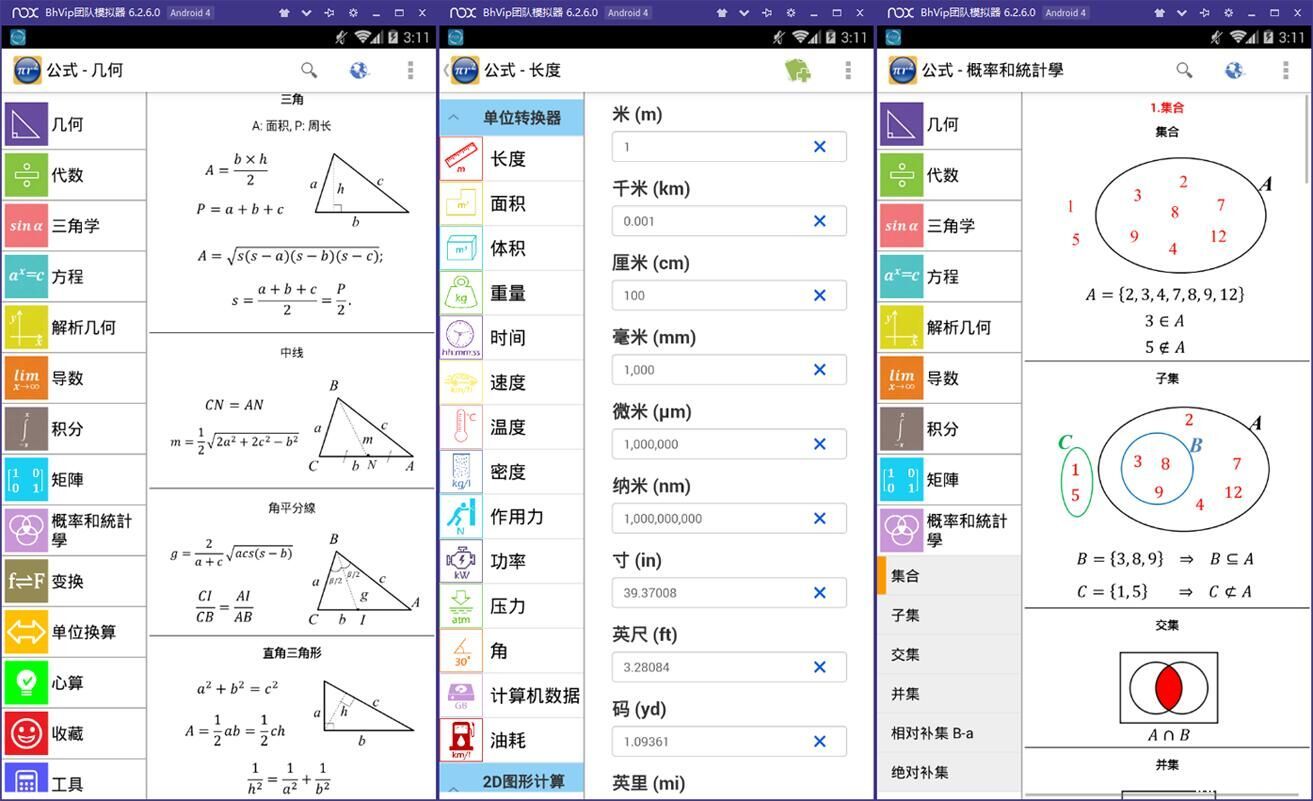This screenshot has height=801, width=1313.
Task: Open 几何 in the right window sidebar
Action: (949, 124)
